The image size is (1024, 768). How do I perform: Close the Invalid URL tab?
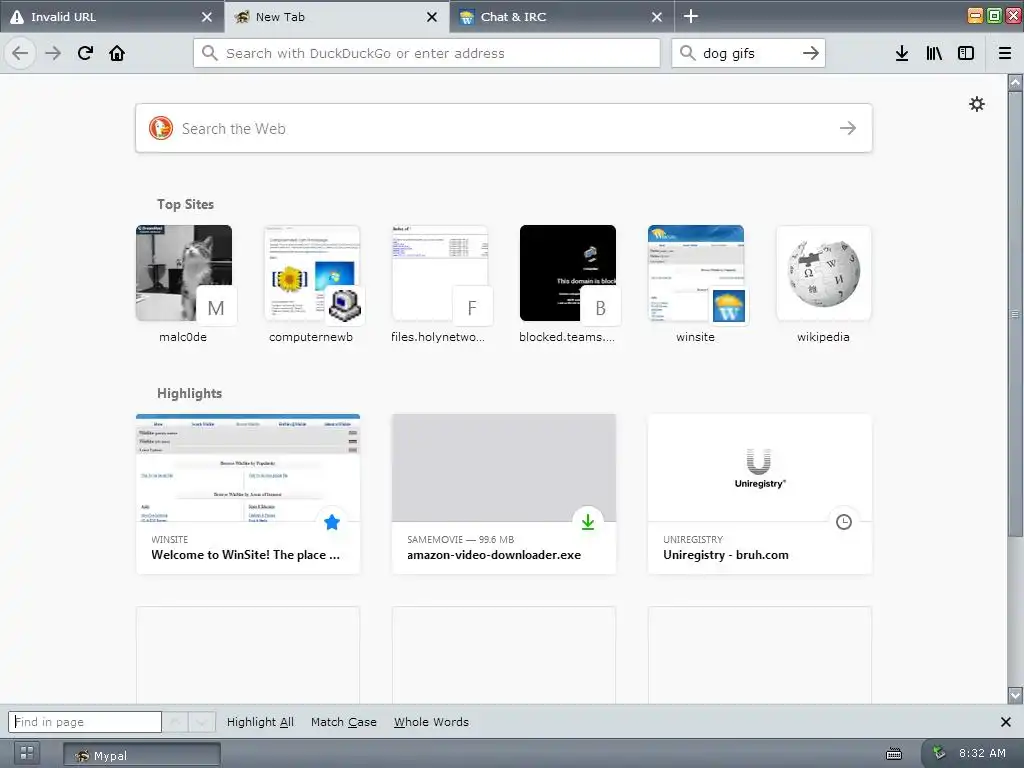207,17
